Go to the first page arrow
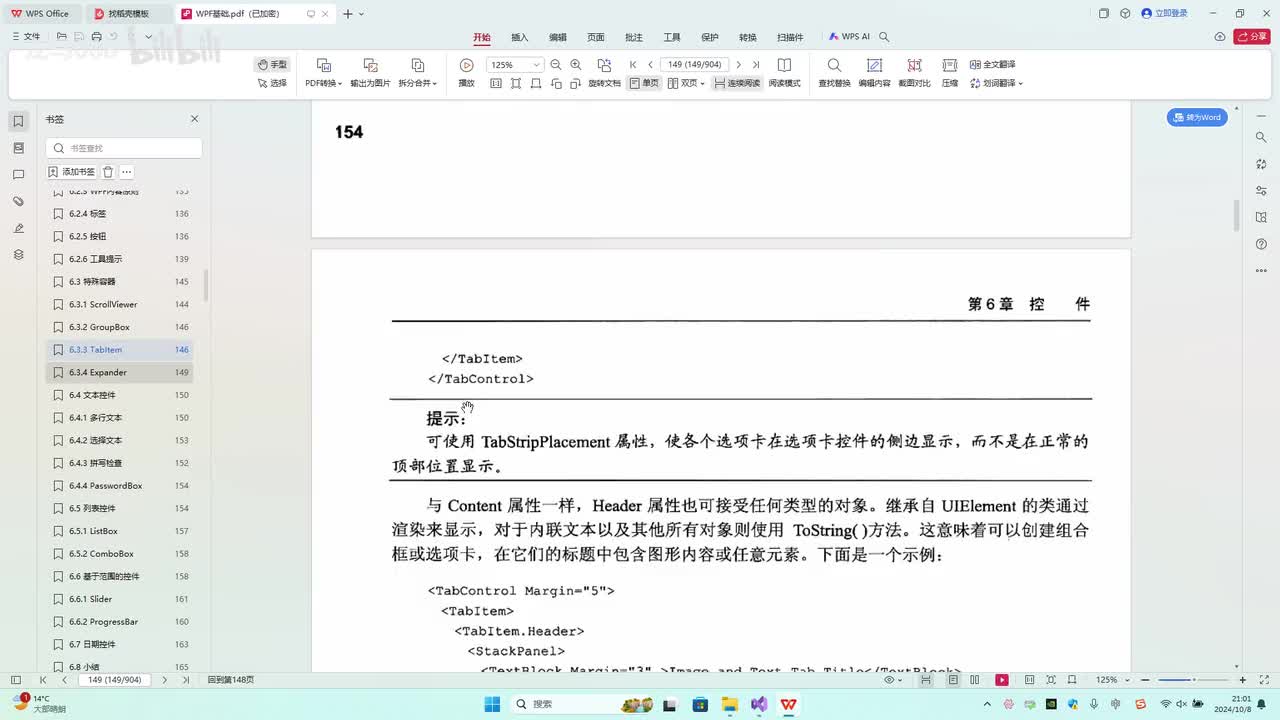The width and height of the screenshot is (1280, 720). tap(633, 64)
